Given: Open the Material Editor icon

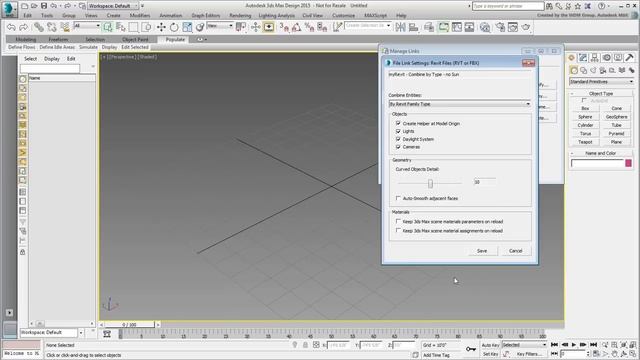Looking at the screenshot, I should 484,27.
